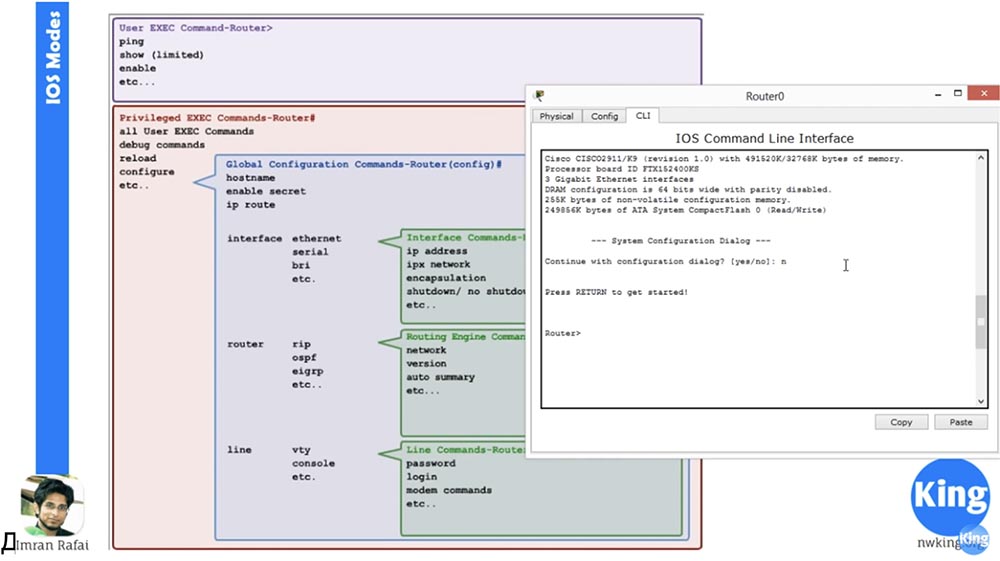Switch to the Physical tab in Router0
This screenshot has width=1000, height=561.
click(556, 116)
